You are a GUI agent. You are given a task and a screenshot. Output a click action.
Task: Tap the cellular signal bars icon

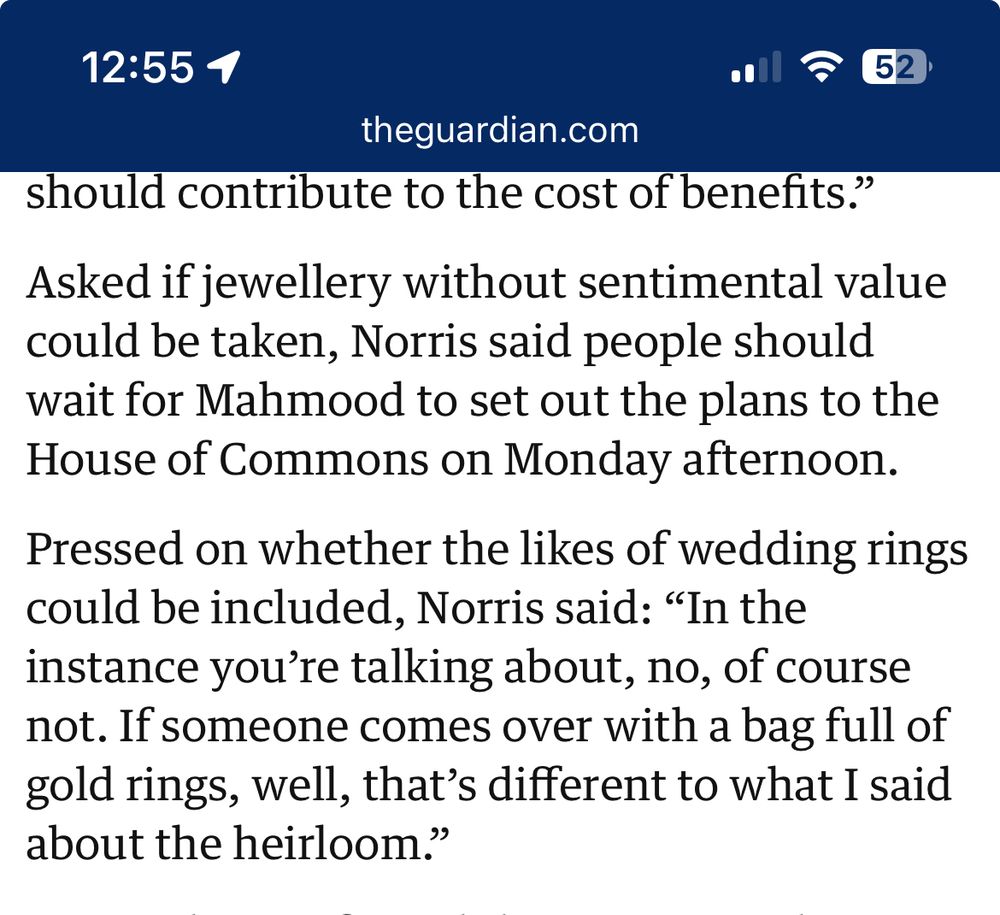pos(756,67)
